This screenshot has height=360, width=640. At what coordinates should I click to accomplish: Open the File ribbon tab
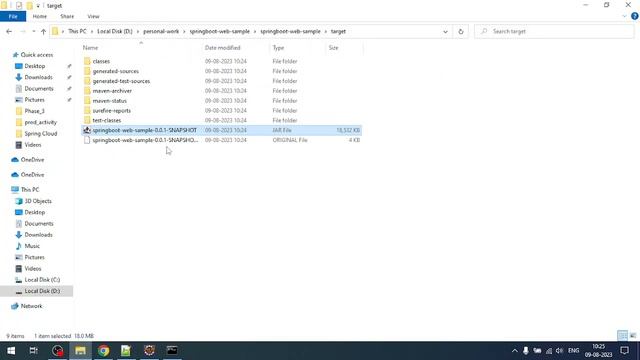(13, 16)
